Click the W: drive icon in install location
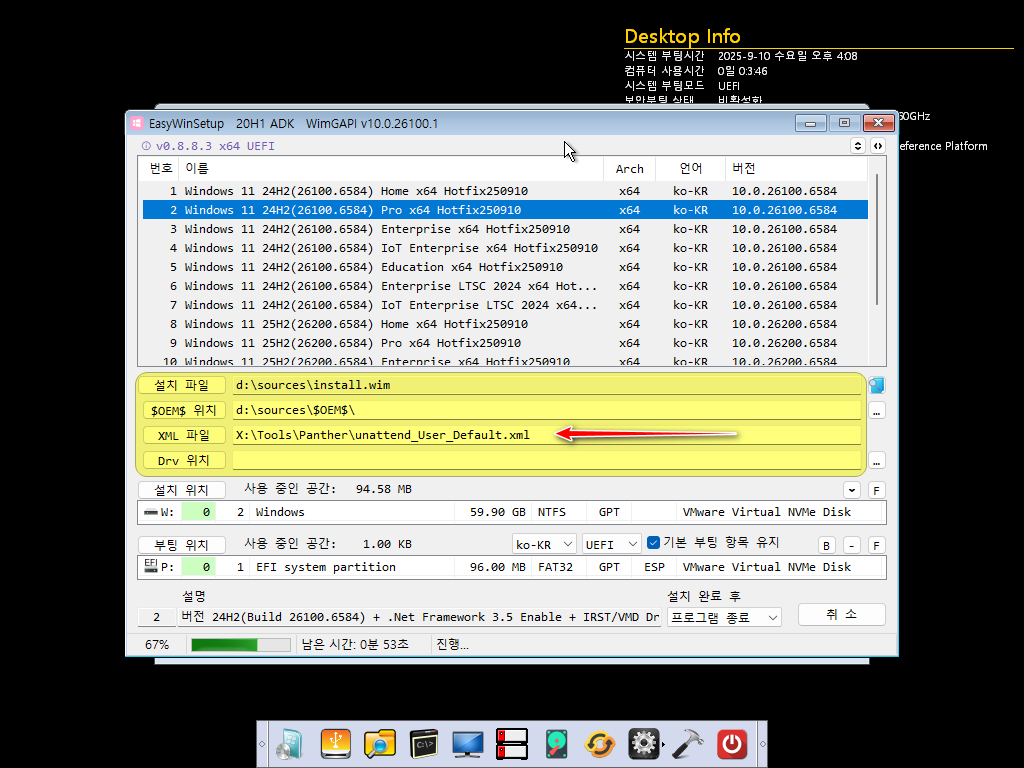 (151, 512)
